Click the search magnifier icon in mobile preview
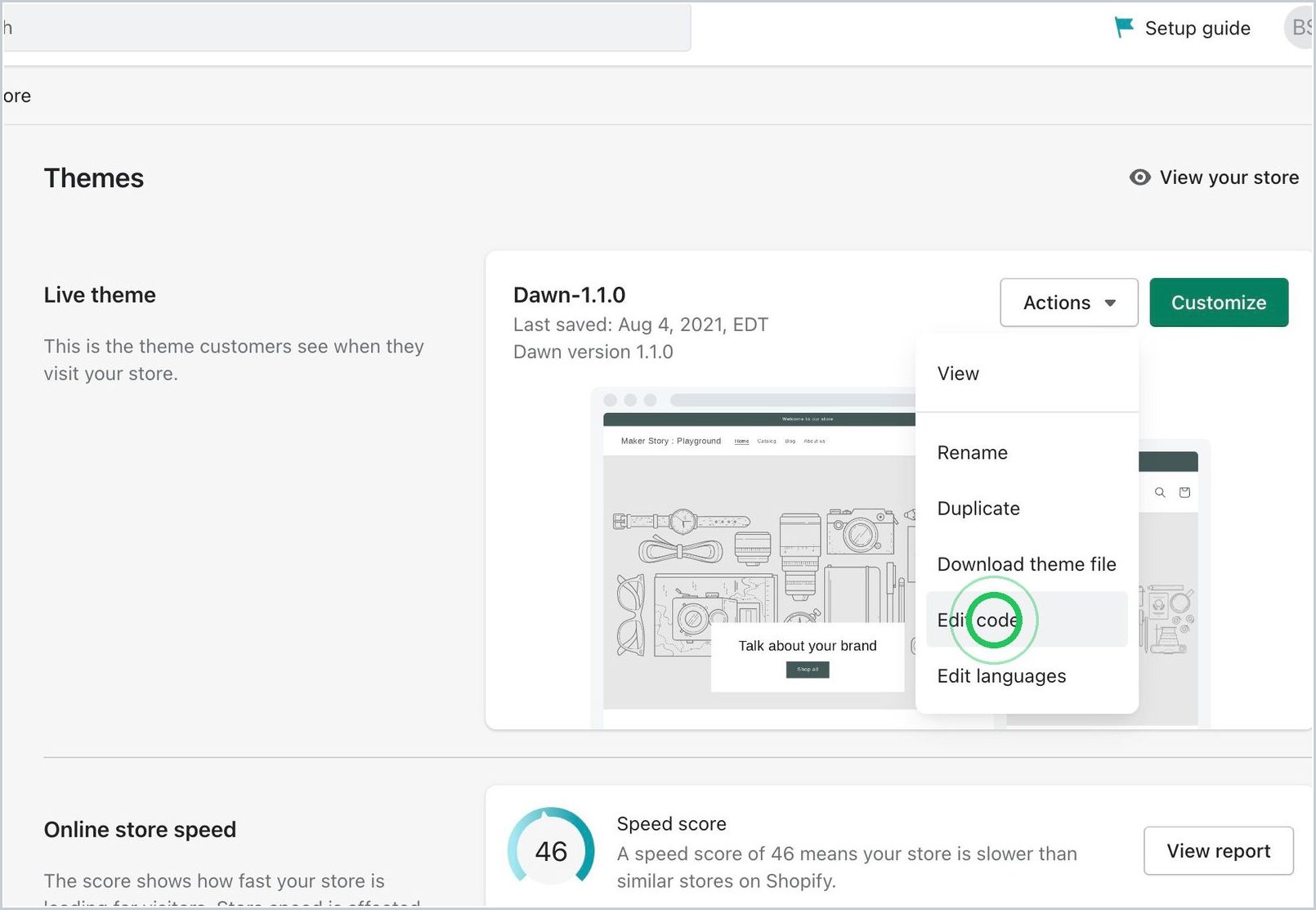The image size is (1316, 910). (1160, 492)
